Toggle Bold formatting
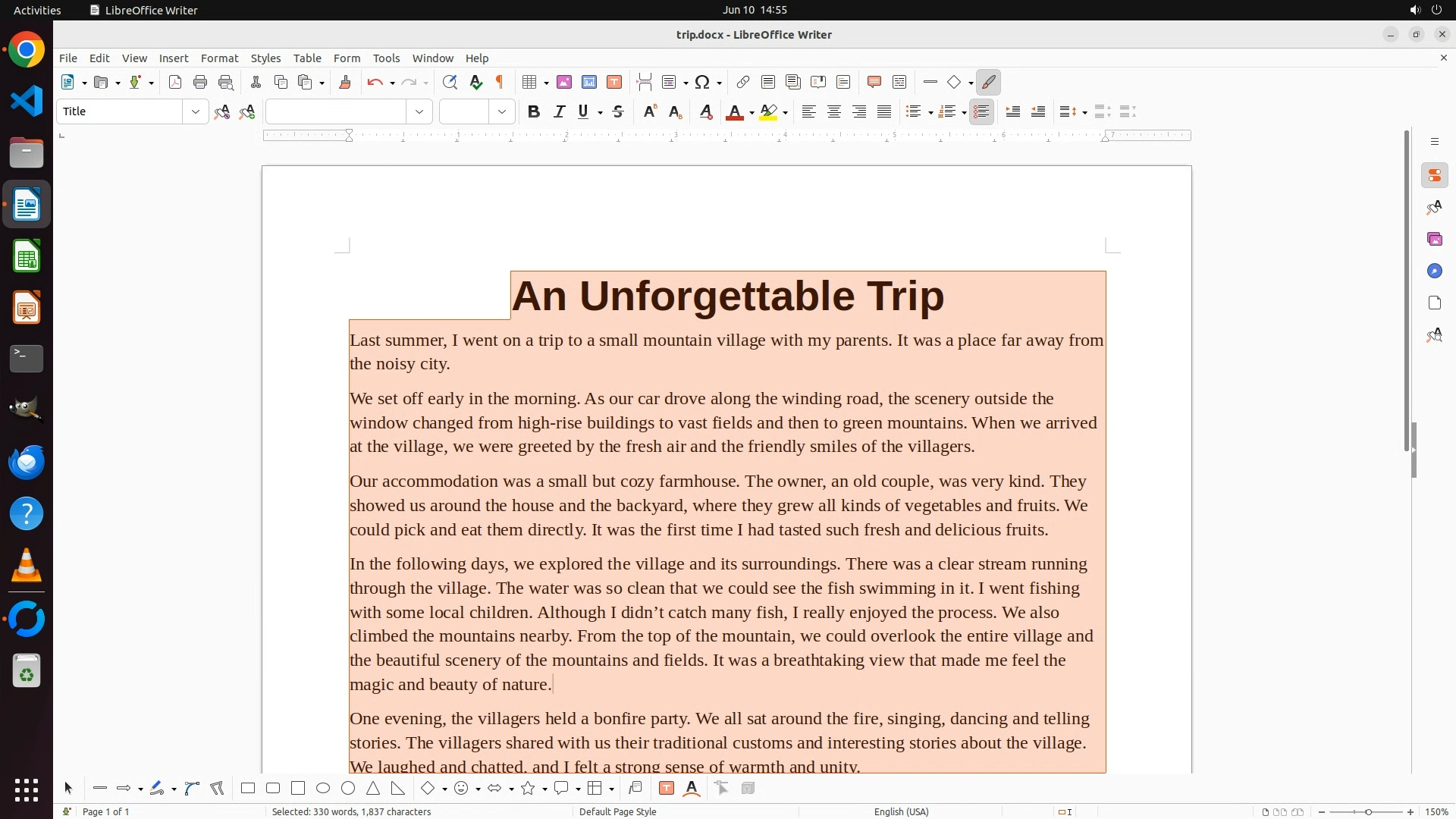Image resolution: width=1456 pixels, height=819 pixels. point(534,112)
